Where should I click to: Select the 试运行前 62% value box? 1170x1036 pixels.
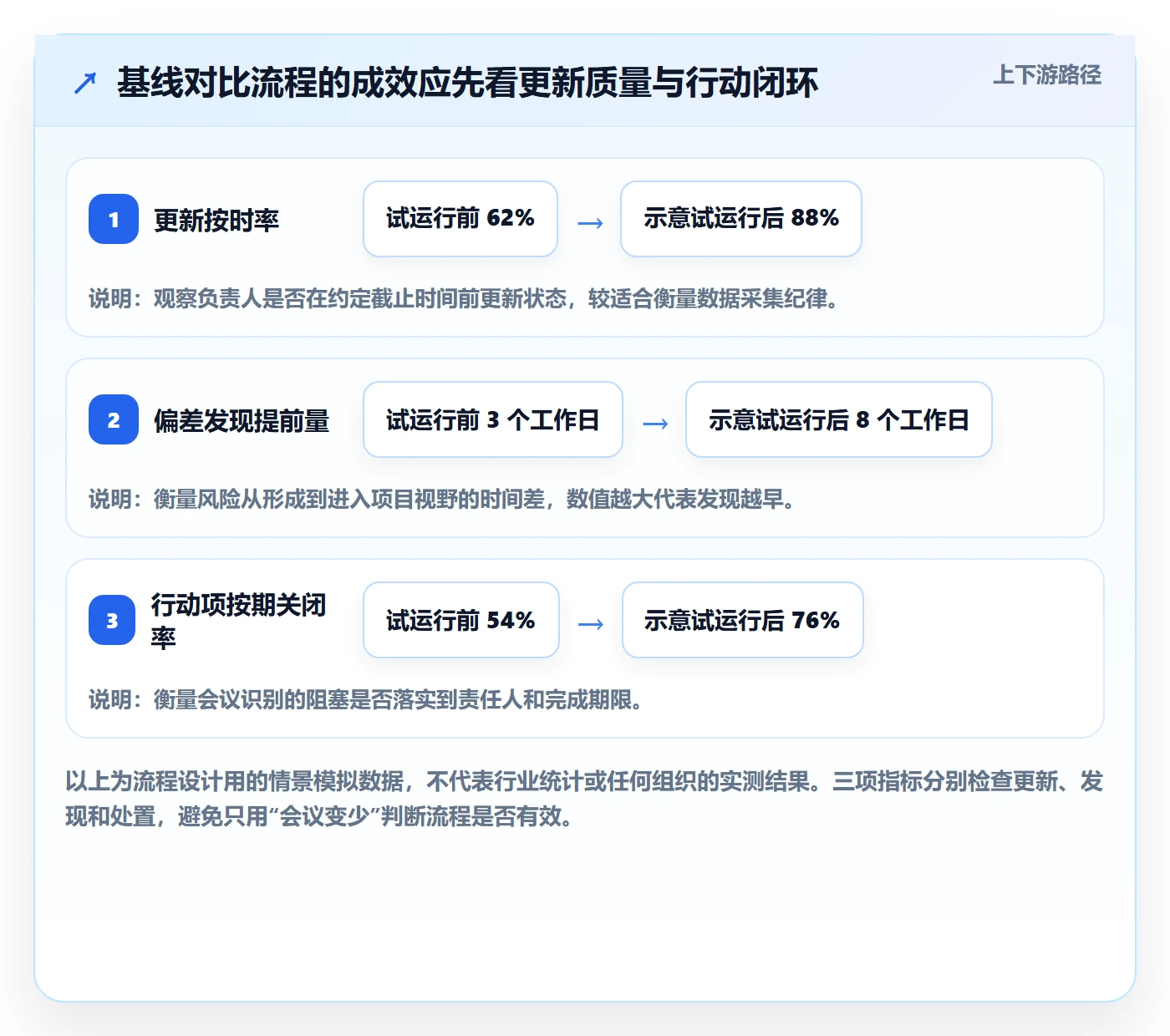click(x=460, y=219)
